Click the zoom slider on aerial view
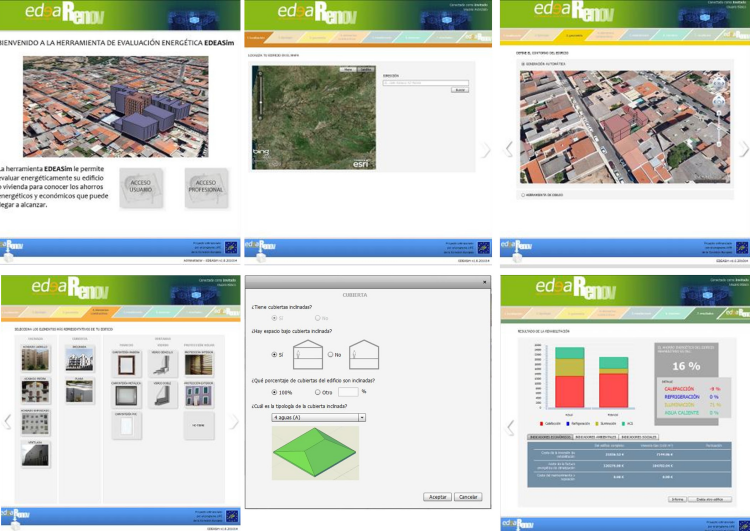This screenshot has width=750, height=531. tap(718, 128)
